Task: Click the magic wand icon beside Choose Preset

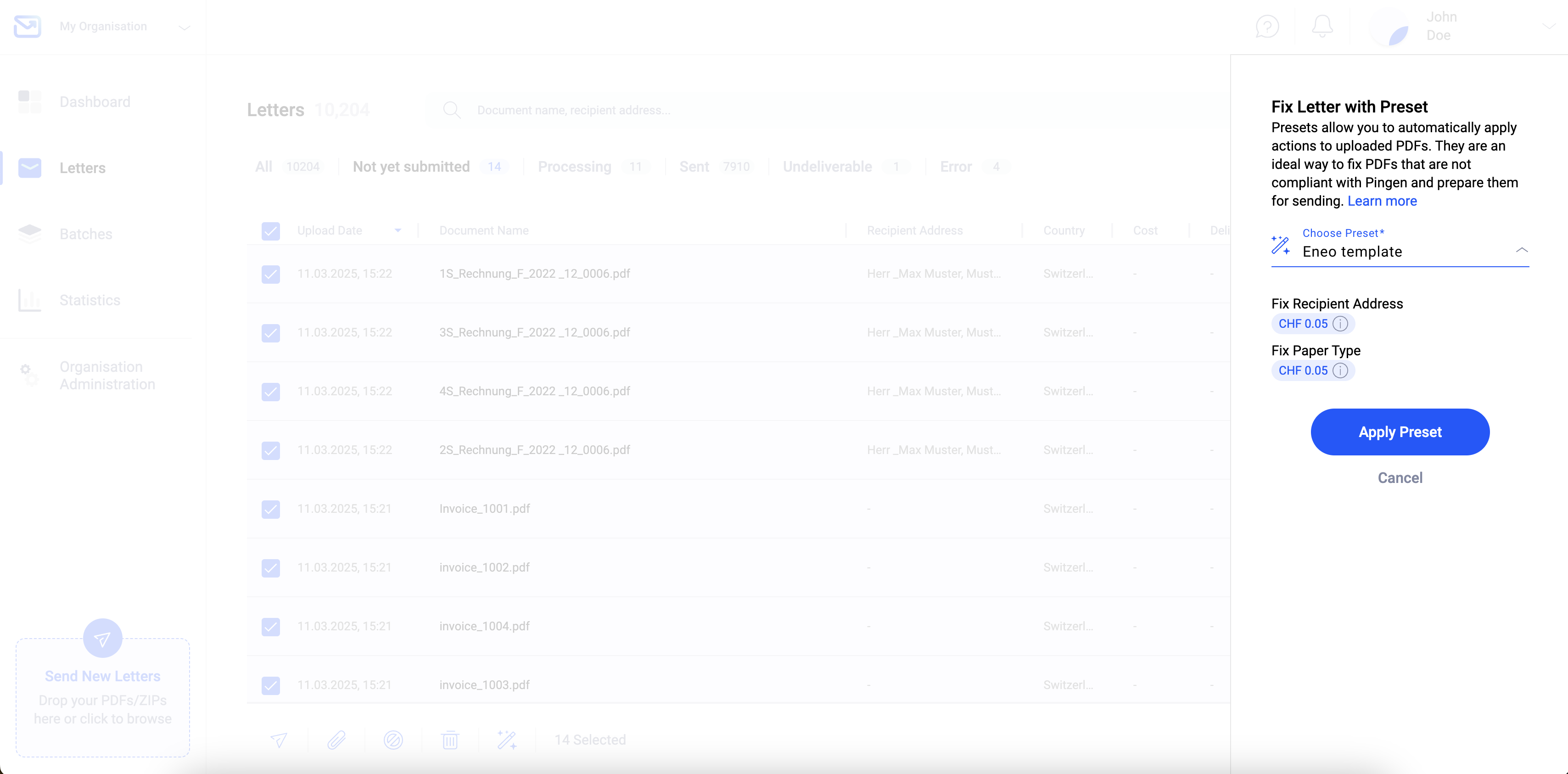Action: (x=1281, y=245)
